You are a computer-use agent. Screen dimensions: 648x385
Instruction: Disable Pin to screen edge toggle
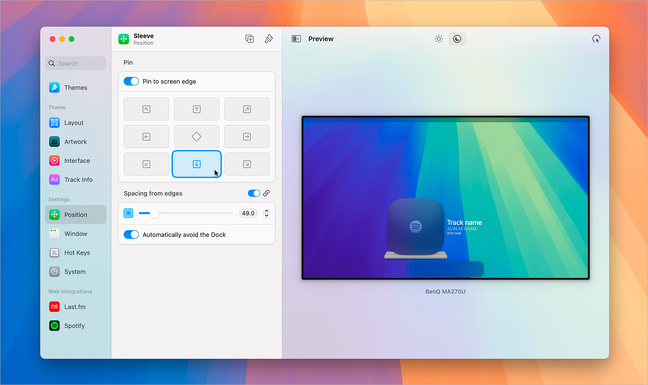(131, 81)
